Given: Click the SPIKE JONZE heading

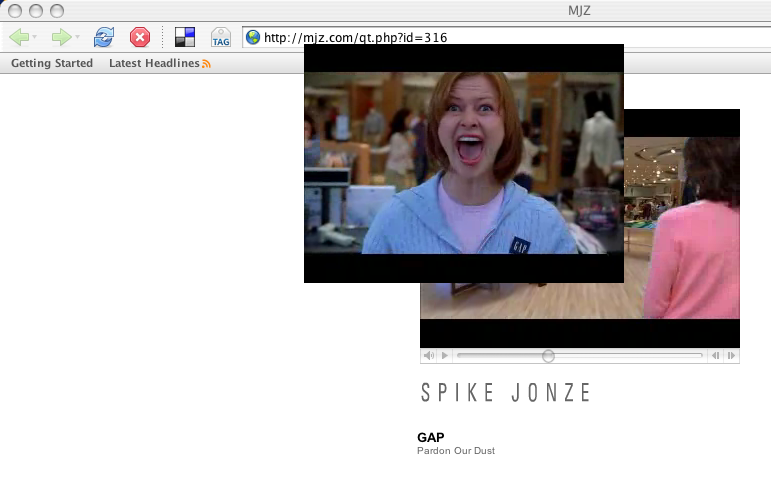Looking at the screenshot, I should click(506, 392).
